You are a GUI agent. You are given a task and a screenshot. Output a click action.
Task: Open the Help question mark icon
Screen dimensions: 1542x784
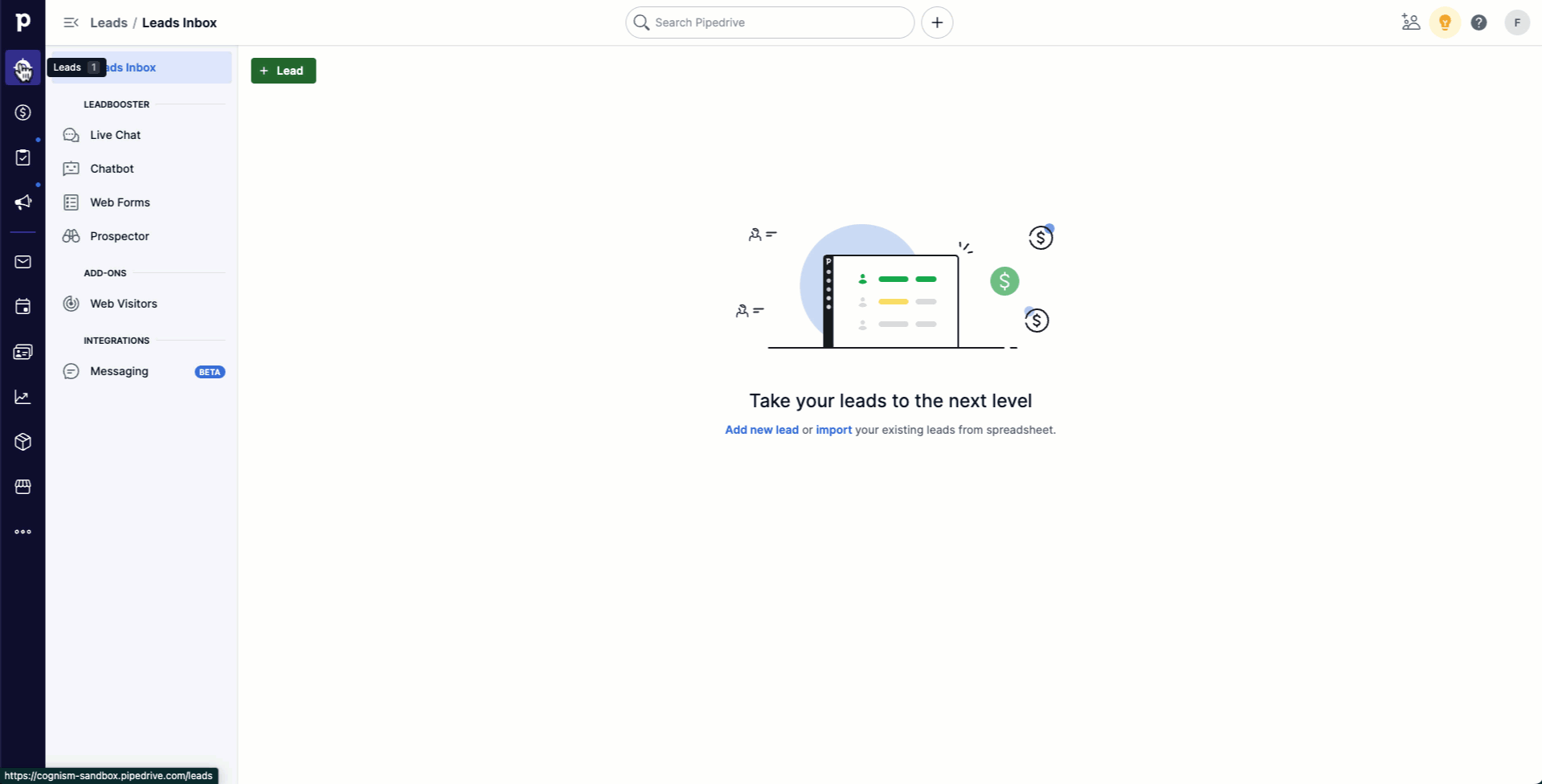pos(1478,22)
